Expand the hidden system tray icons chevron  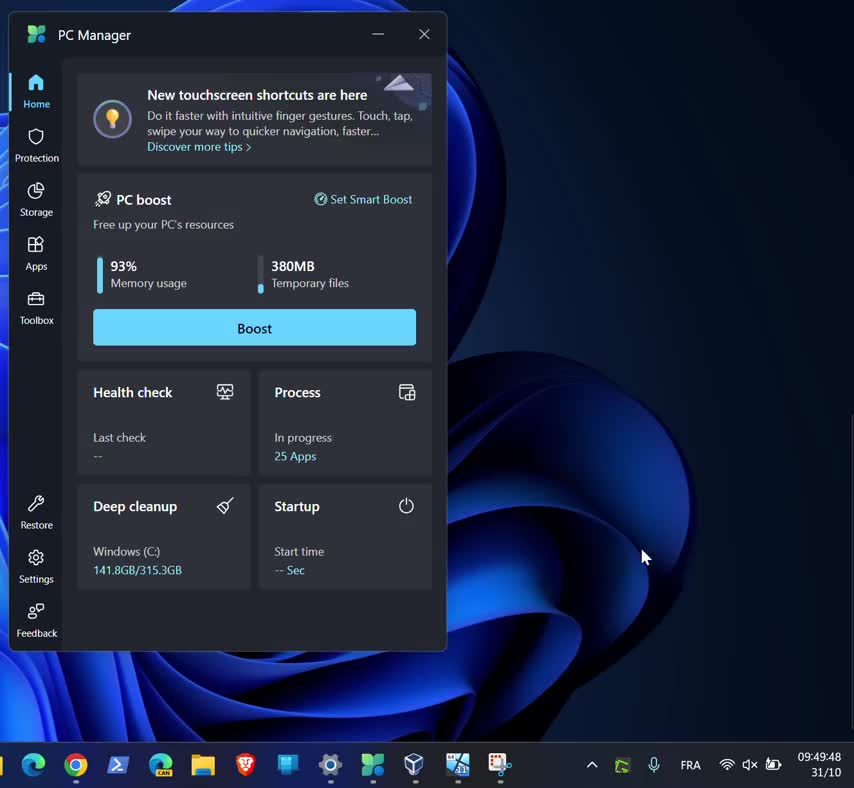pos(592,765)
